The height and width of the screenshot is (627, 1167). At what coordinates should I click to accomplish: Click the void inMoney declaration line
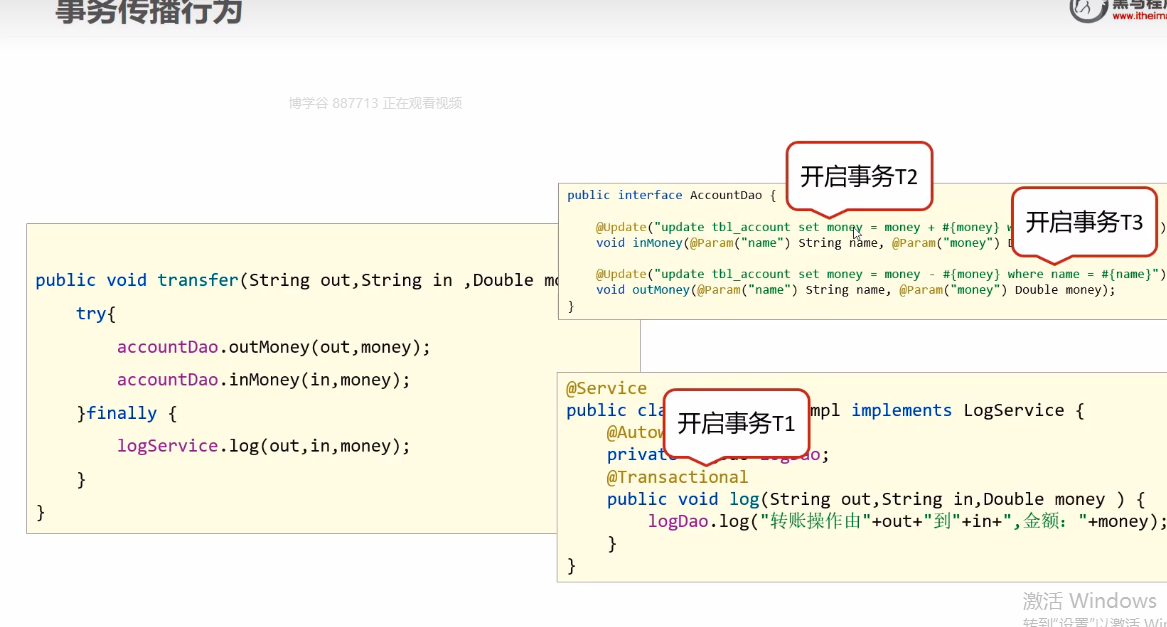tap(804, 243)
